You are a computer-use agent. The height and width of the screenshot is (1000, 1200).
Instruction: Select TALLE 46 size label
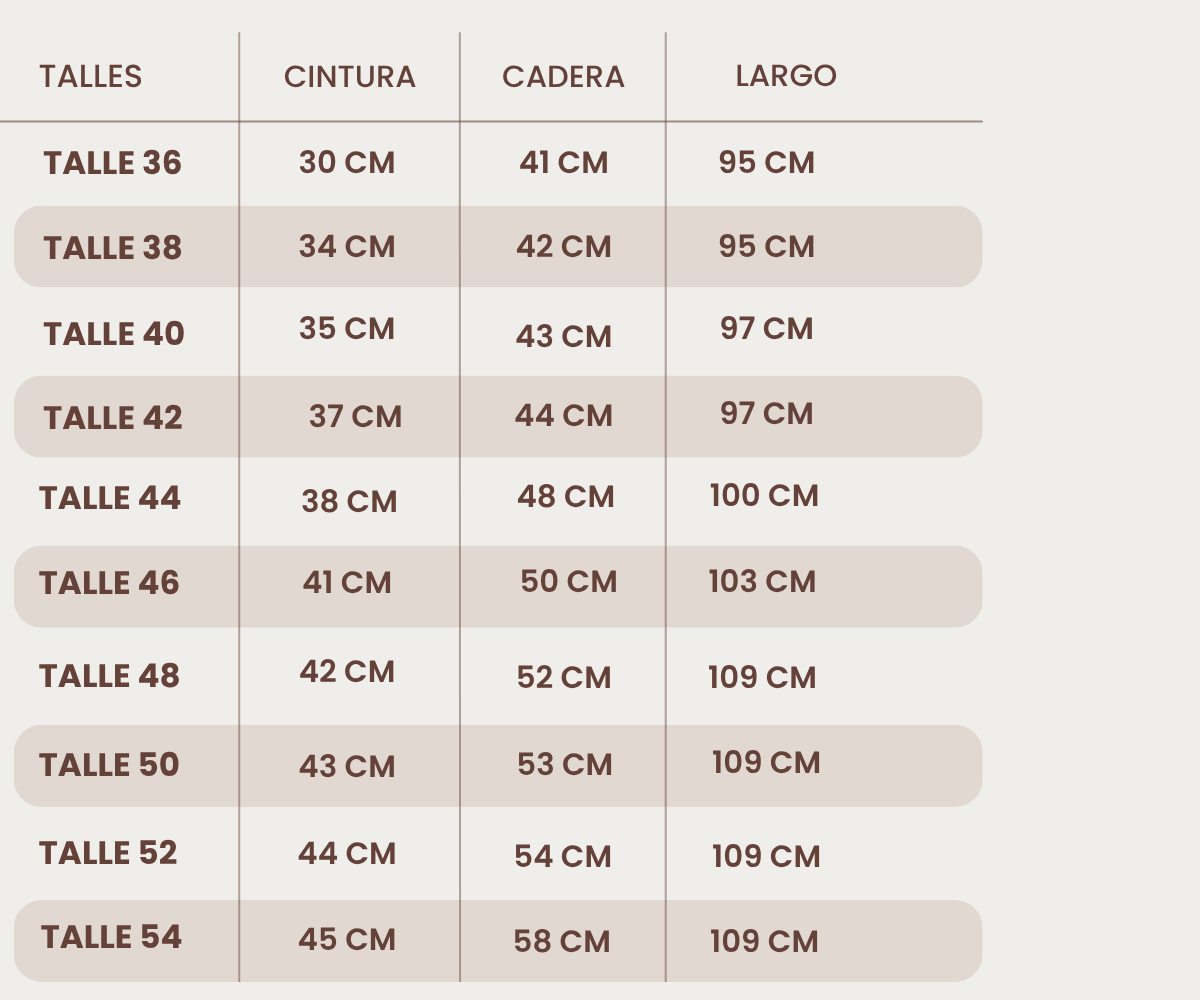(109, 583)
